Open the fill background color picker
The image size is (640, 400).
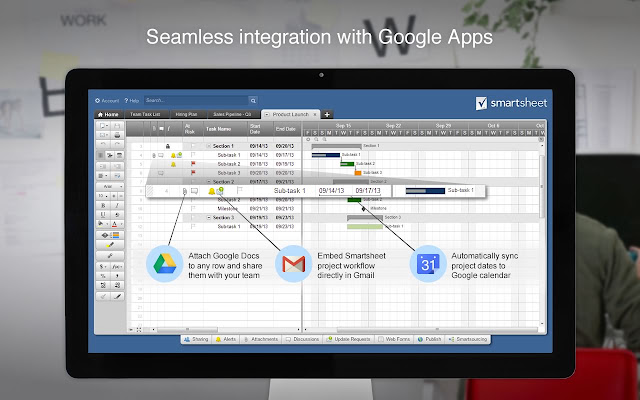(103, 224)
